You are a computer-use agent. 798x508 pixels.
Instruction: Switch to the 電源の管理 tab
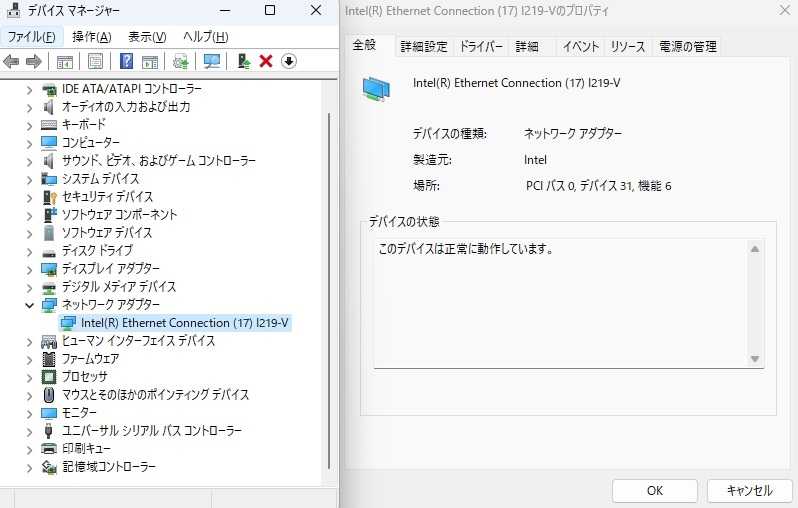(688, 47)
